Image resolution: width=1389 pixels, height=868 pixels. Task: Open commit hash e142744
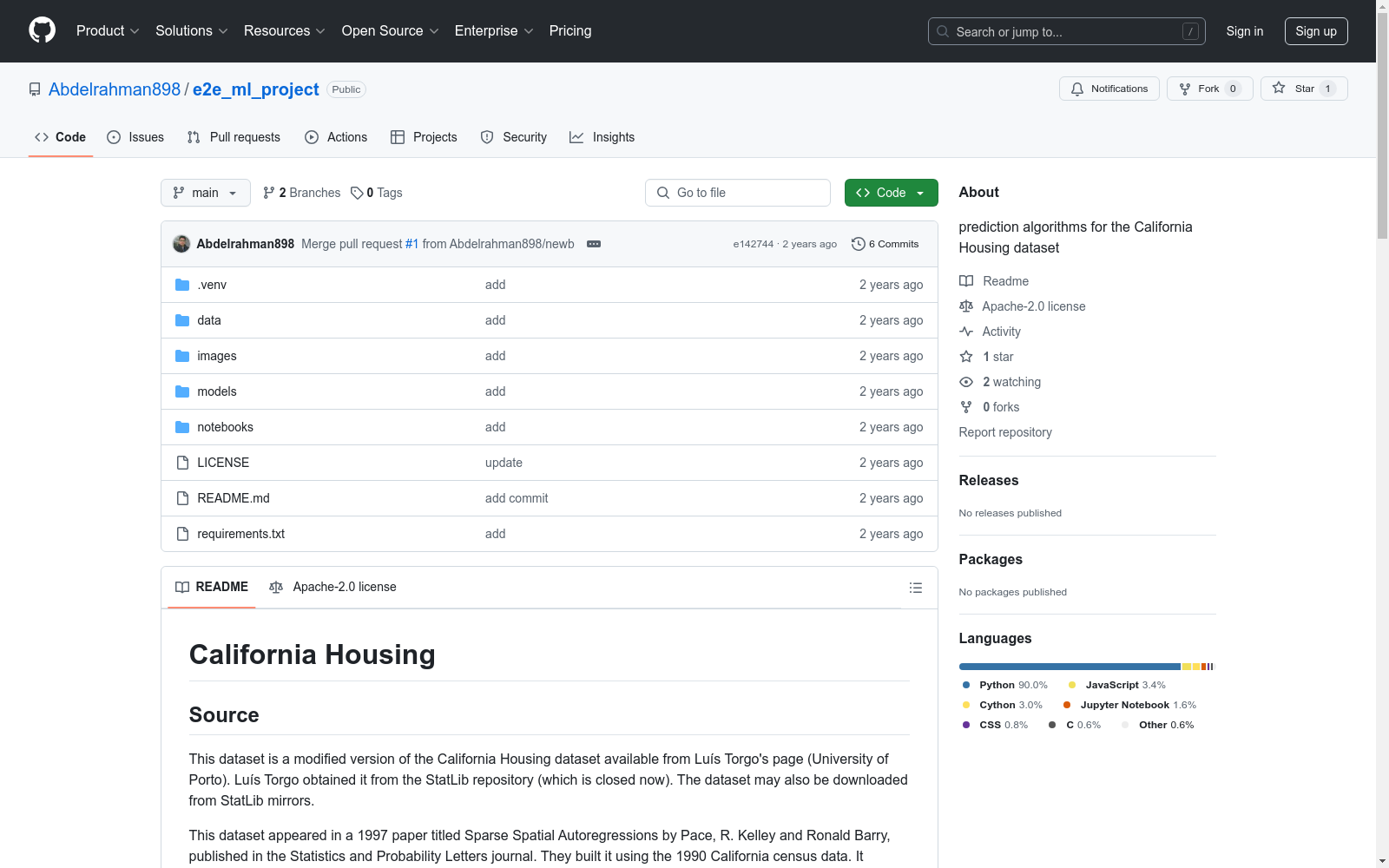tap(754, 244)
